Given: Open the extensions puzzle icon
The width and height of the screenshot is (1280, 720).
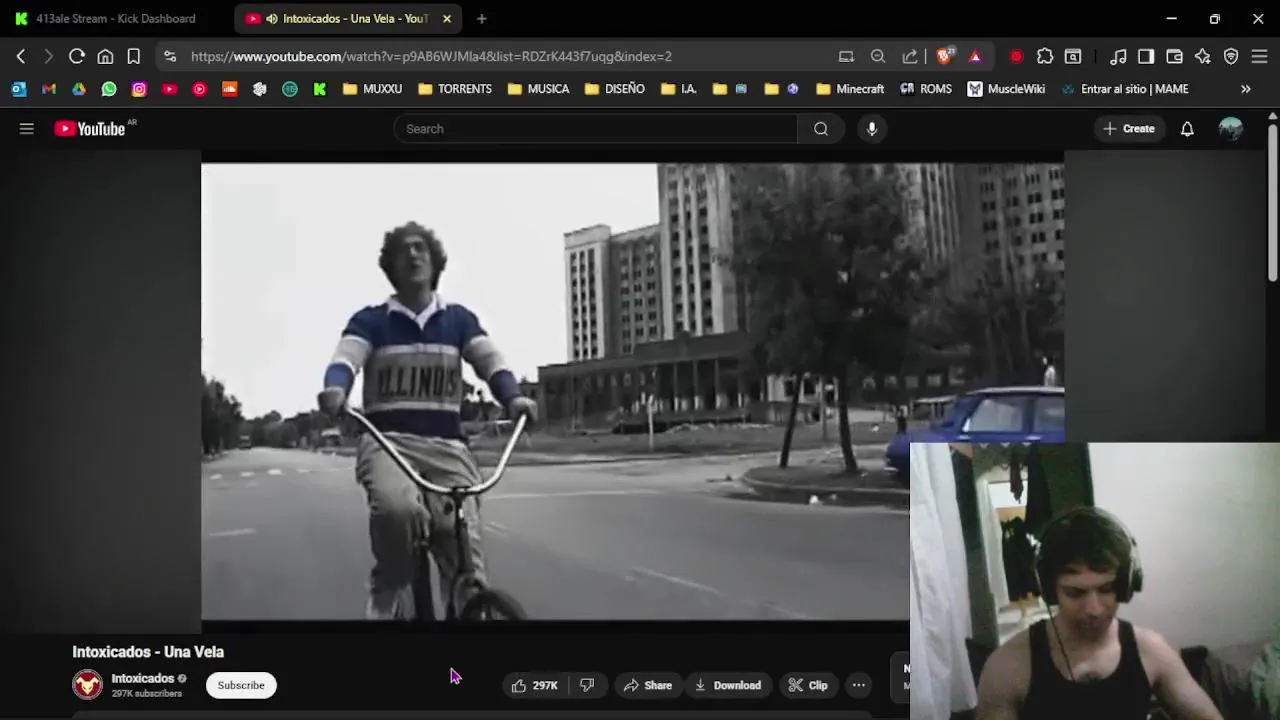Looking at the screenshot, I should tap(1045, 56).
